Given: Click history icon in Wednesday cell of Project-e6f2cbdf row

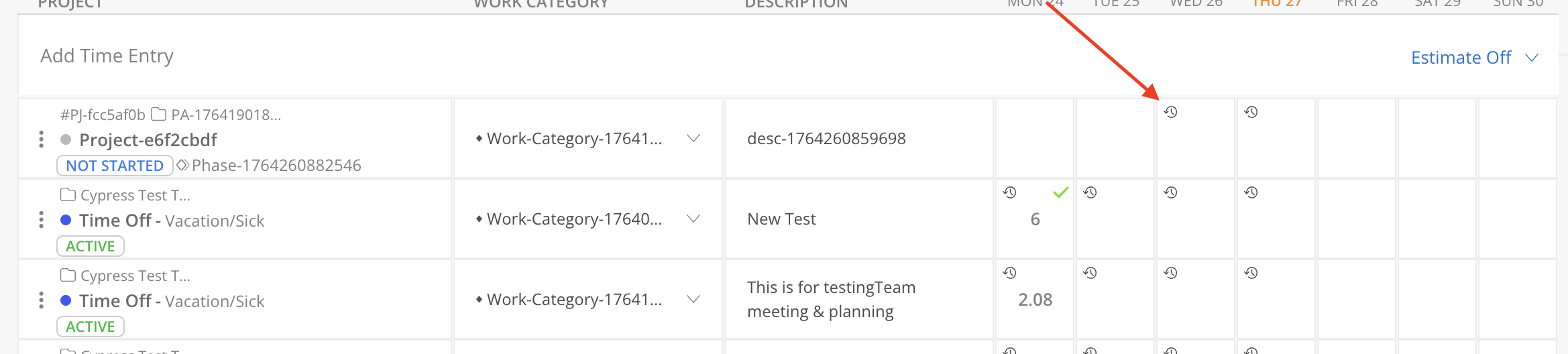Looking at the screenshot, I should pyautogui.click(x=1170, y=112).
